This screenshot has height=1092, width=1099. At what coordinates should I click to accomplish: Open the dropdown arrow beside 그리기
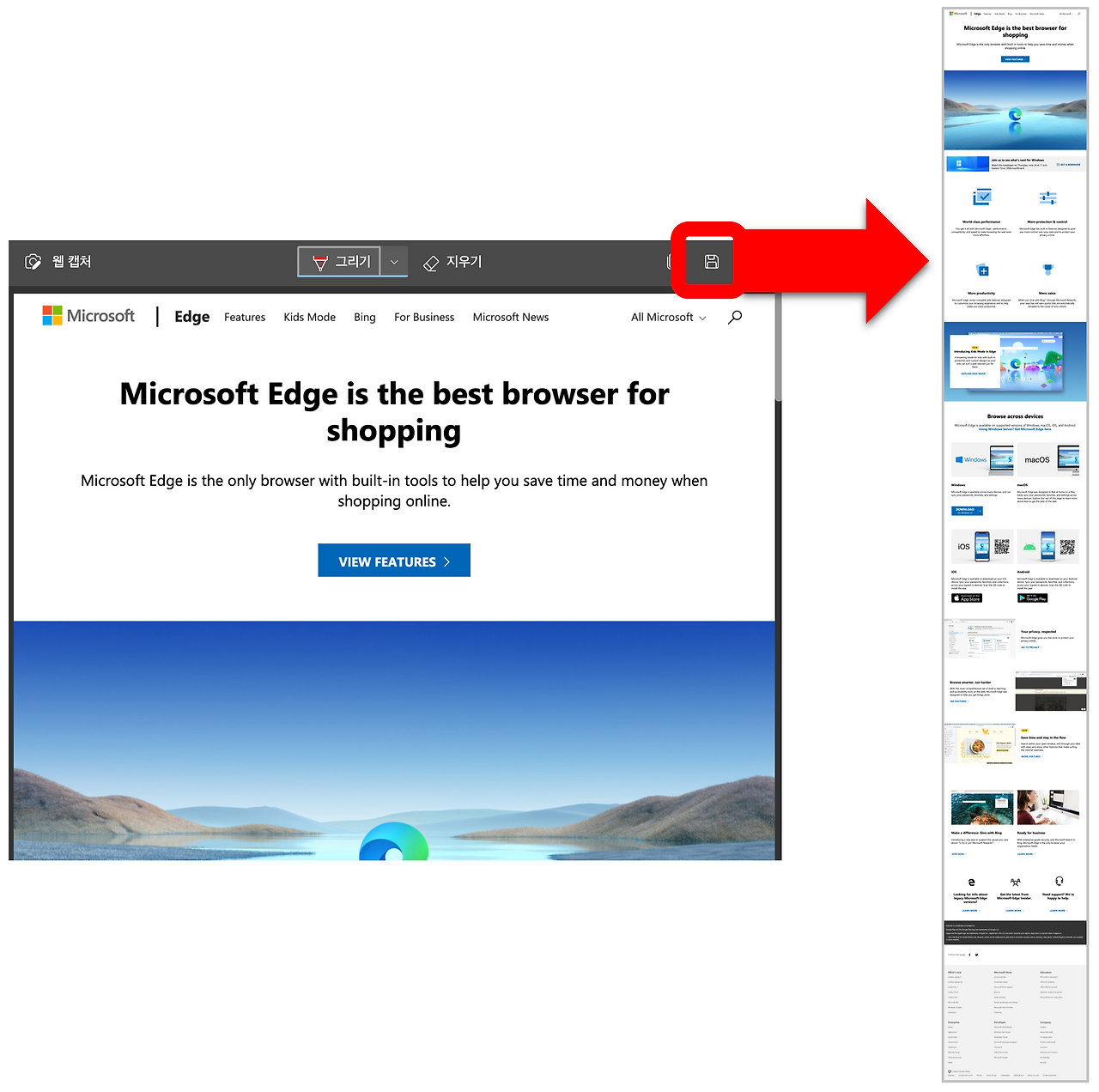(x=394, y=262)
